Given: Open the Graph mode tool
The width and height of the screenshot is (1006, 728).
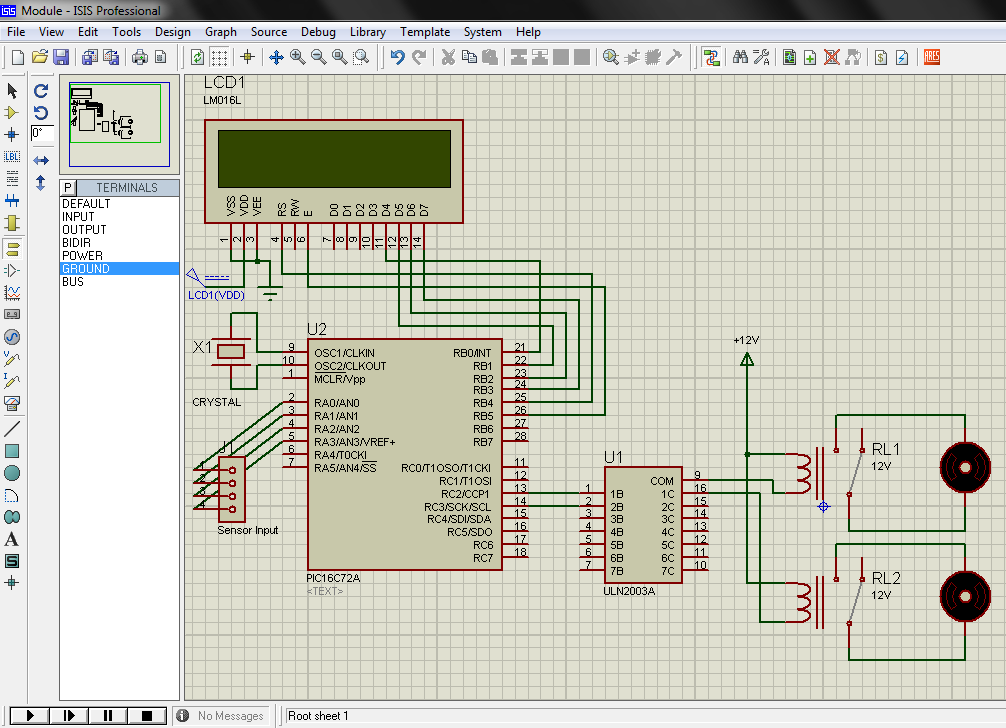Looking at the screenshot, I should pos(11,293).
